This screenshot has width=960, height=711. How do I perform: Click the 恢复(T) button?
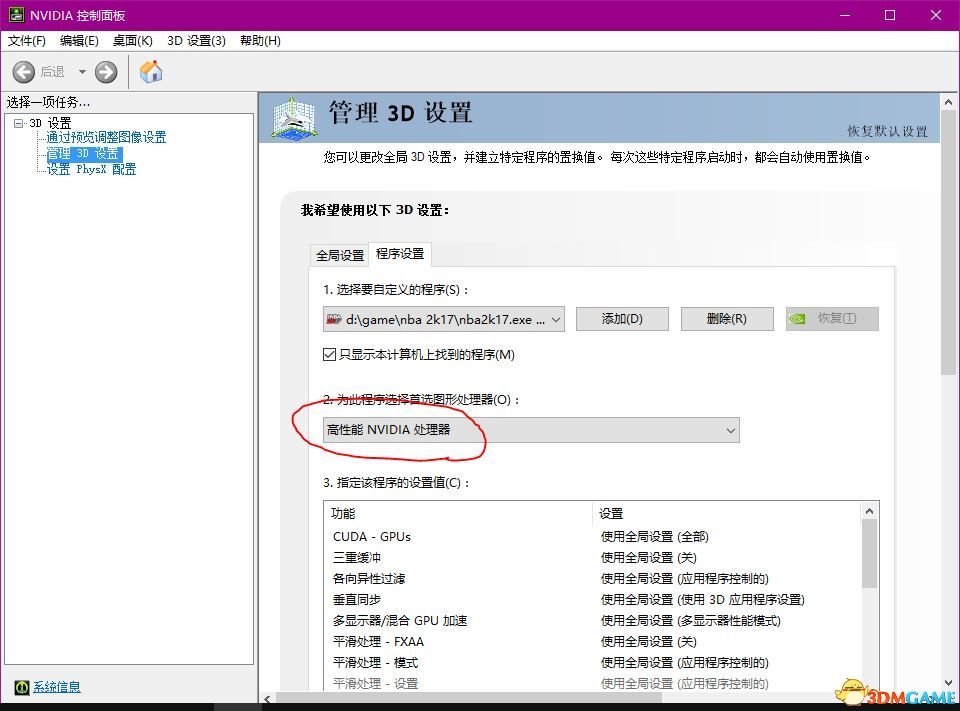(832, 319)
